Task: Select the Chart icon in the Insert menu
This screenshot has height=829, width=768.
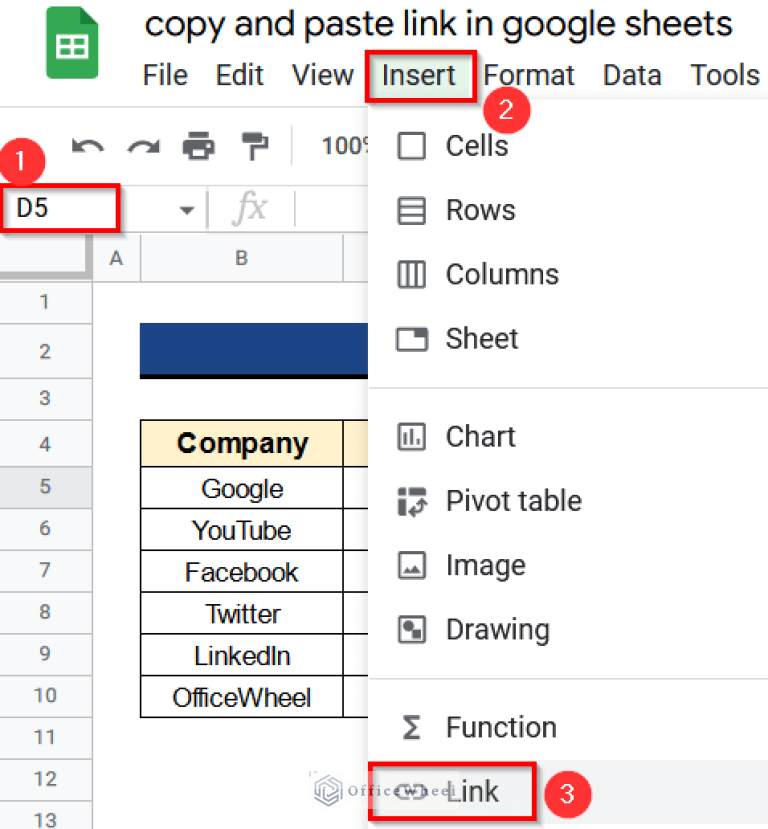Action: tap(412, 436)
